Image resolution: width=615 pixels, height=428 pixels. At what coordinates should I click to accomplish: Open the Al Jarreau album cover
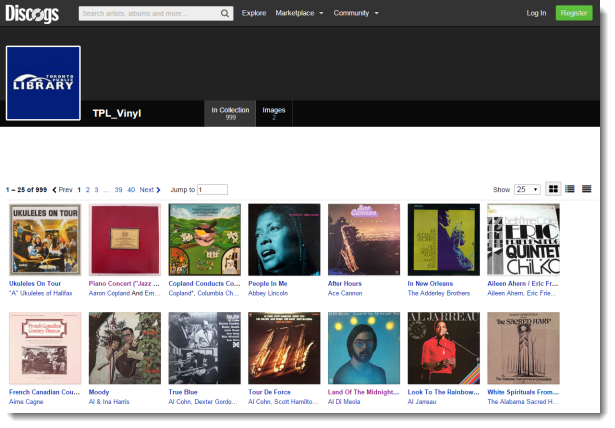pyautogui.click(x=444, y=348)
